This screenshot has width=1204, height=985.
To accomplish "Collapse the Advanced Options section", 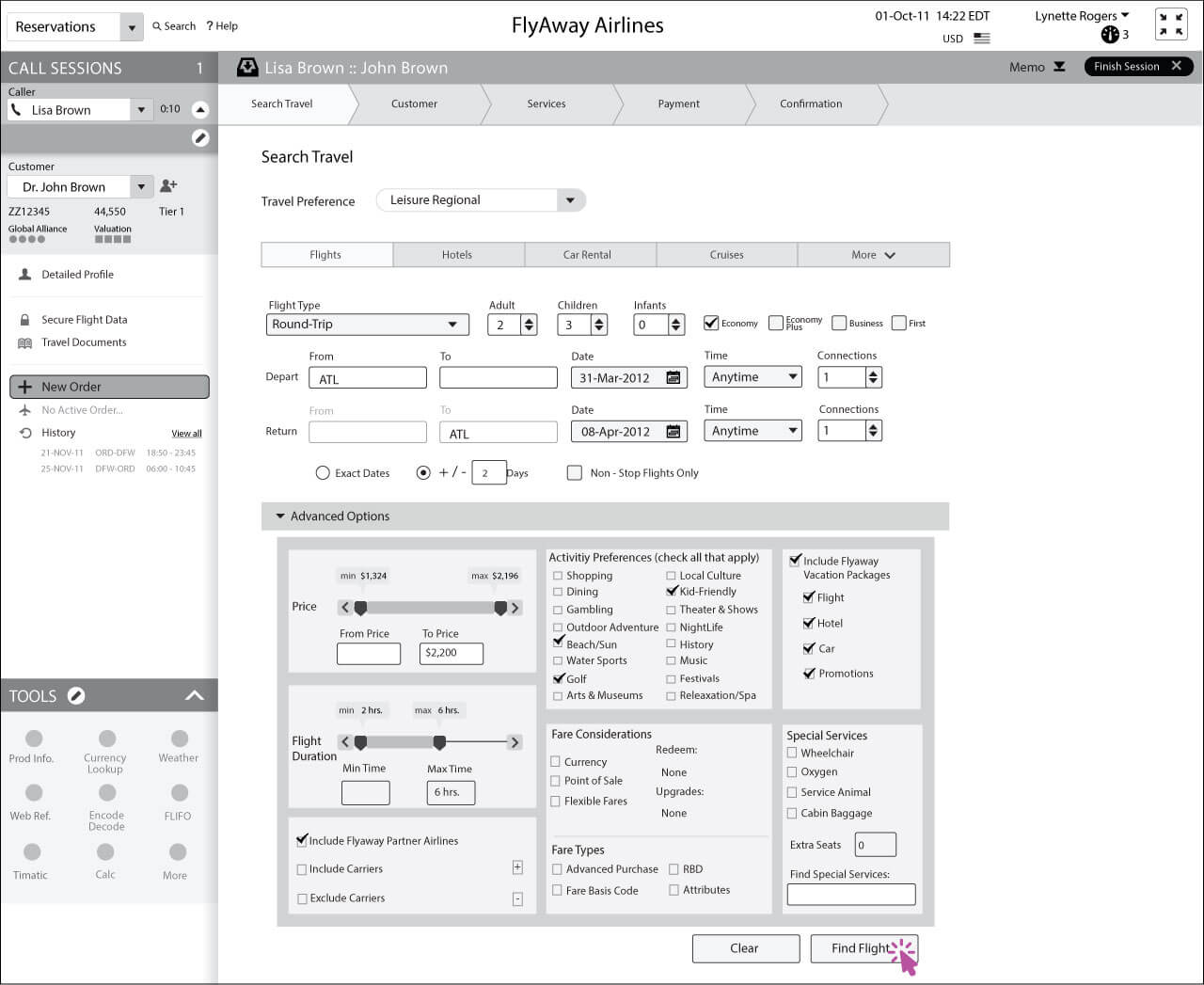I will tap(280, 516).
